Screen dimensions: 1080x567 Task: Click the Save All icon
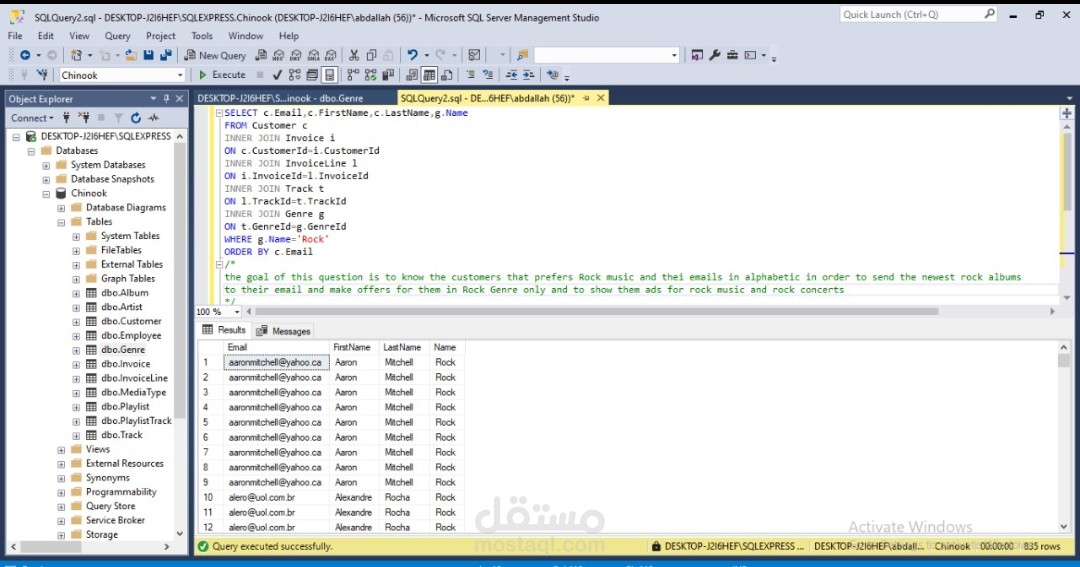click(x=166, y=55)
